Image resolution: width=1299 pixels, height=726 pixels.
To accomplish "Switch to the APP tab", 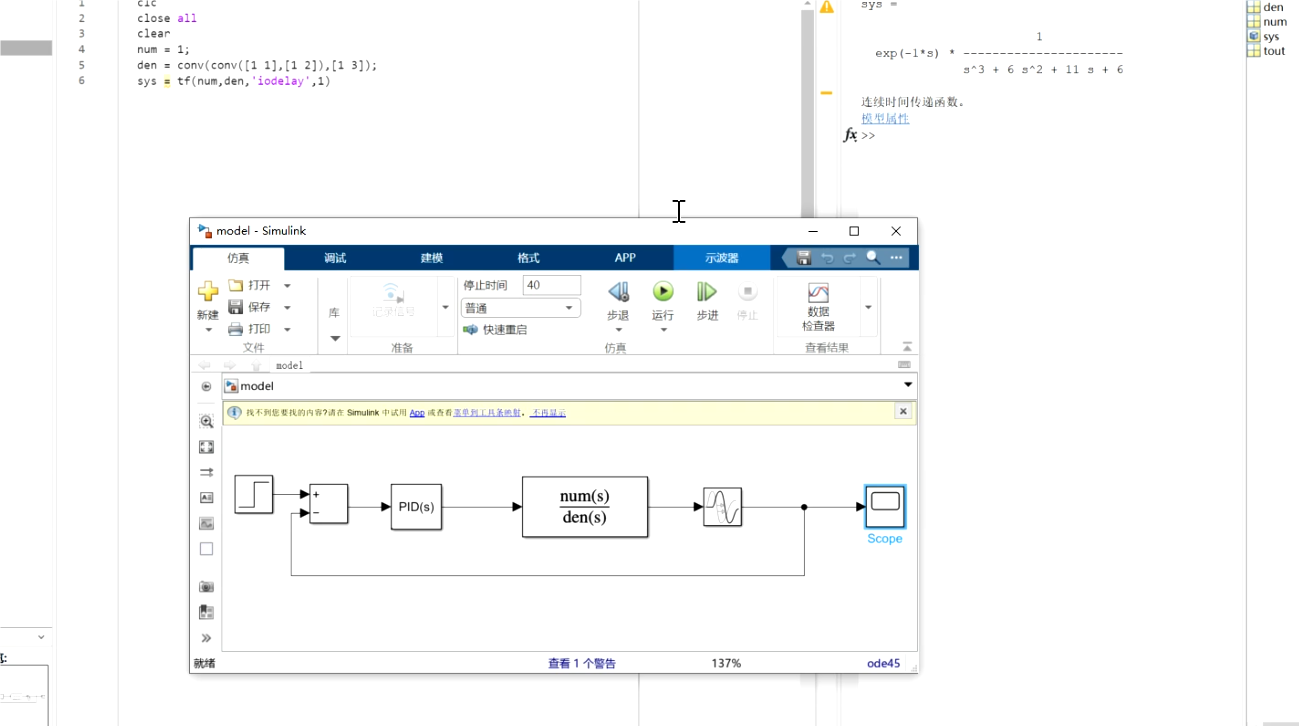I will click(x=625, y=258).
